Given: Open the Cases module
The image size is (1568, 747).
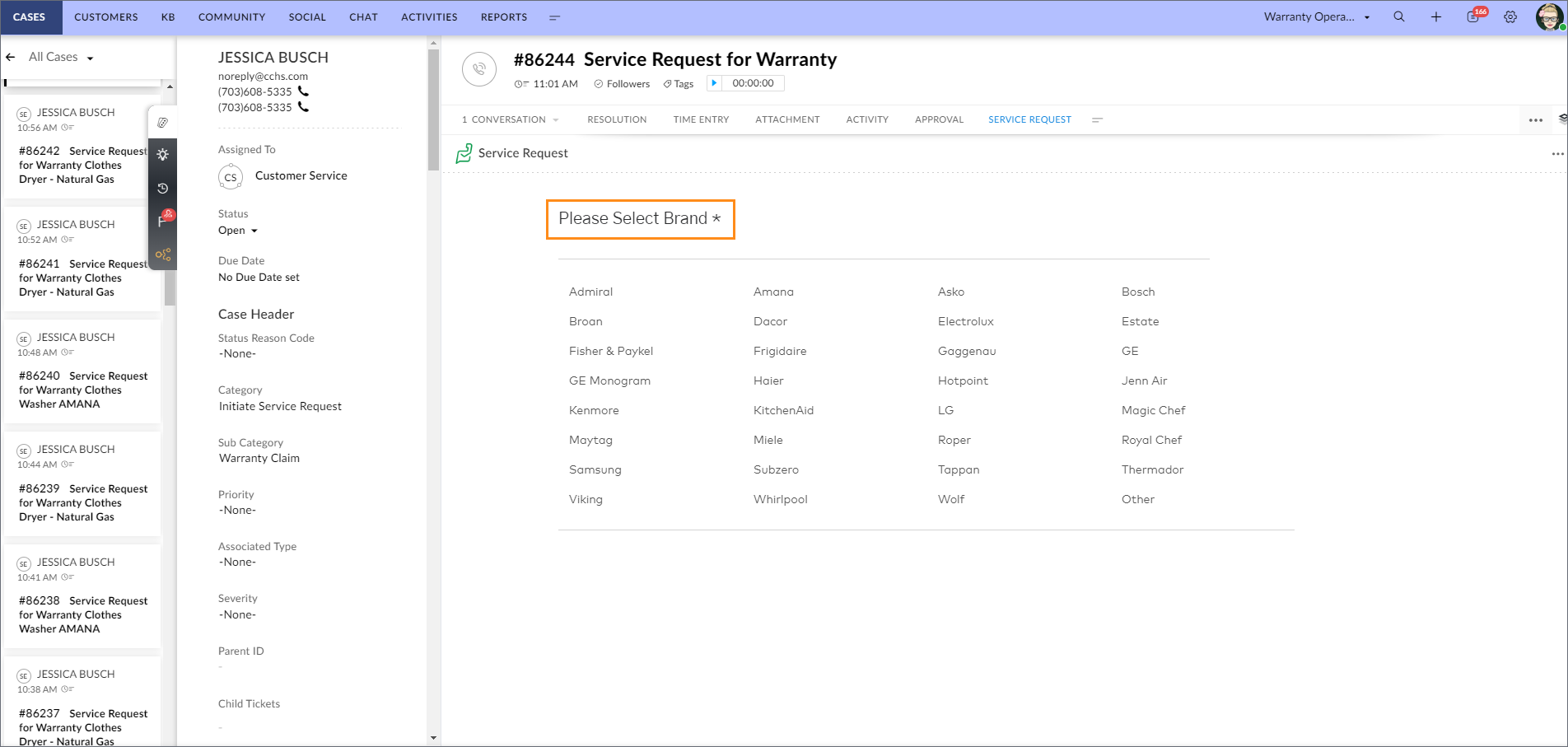Looking at the screenshot, I should [30, 17].
